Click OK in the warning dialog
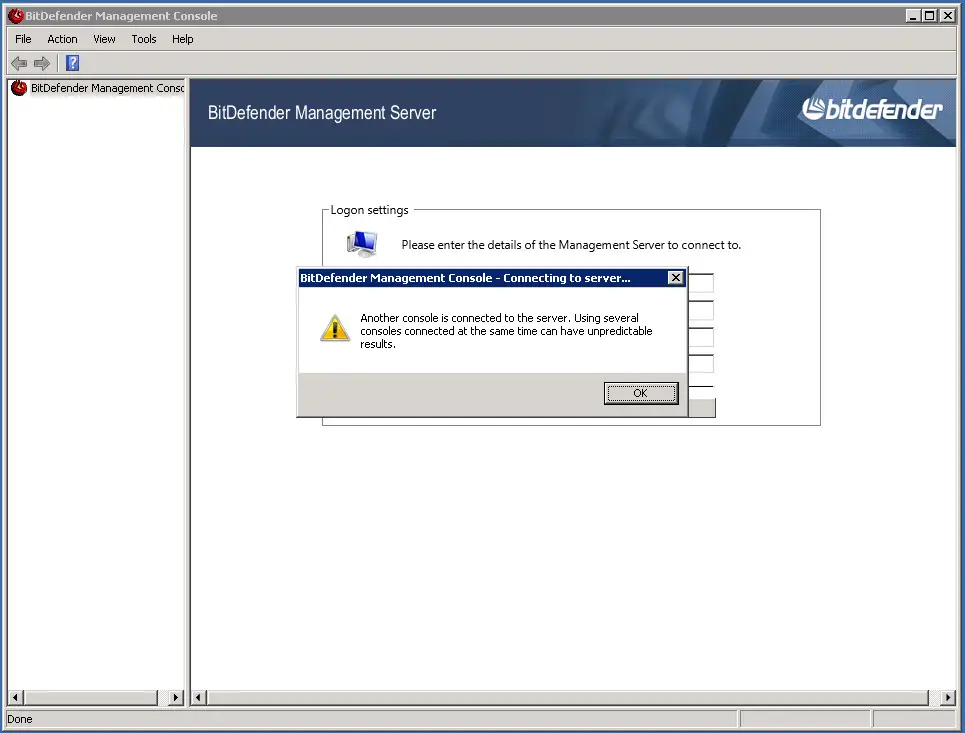This screenshot has height=733, width=965. tap(641, 393)
